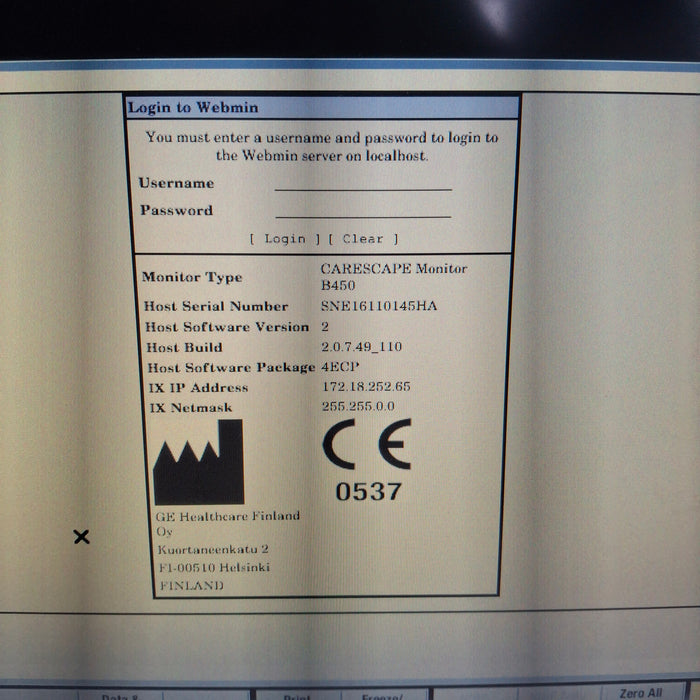The image size is (700, 700).
Task: Click the CARESCAPE Monitor B450 text
Action: 393,276
